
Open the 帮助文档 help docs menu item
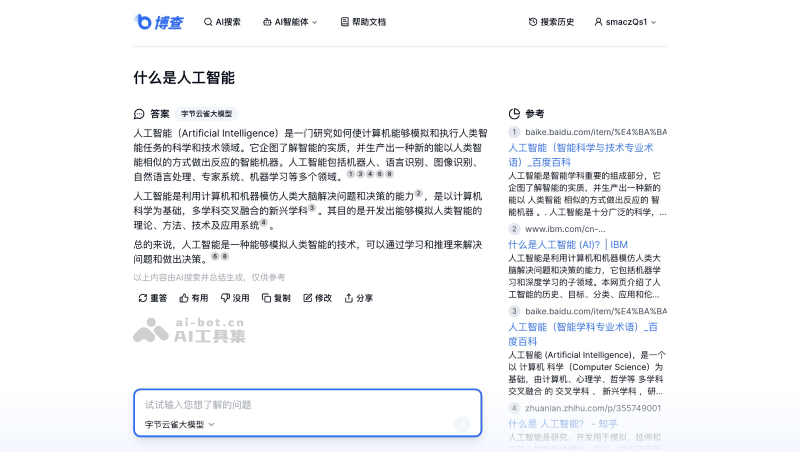(x=363, y=21)
